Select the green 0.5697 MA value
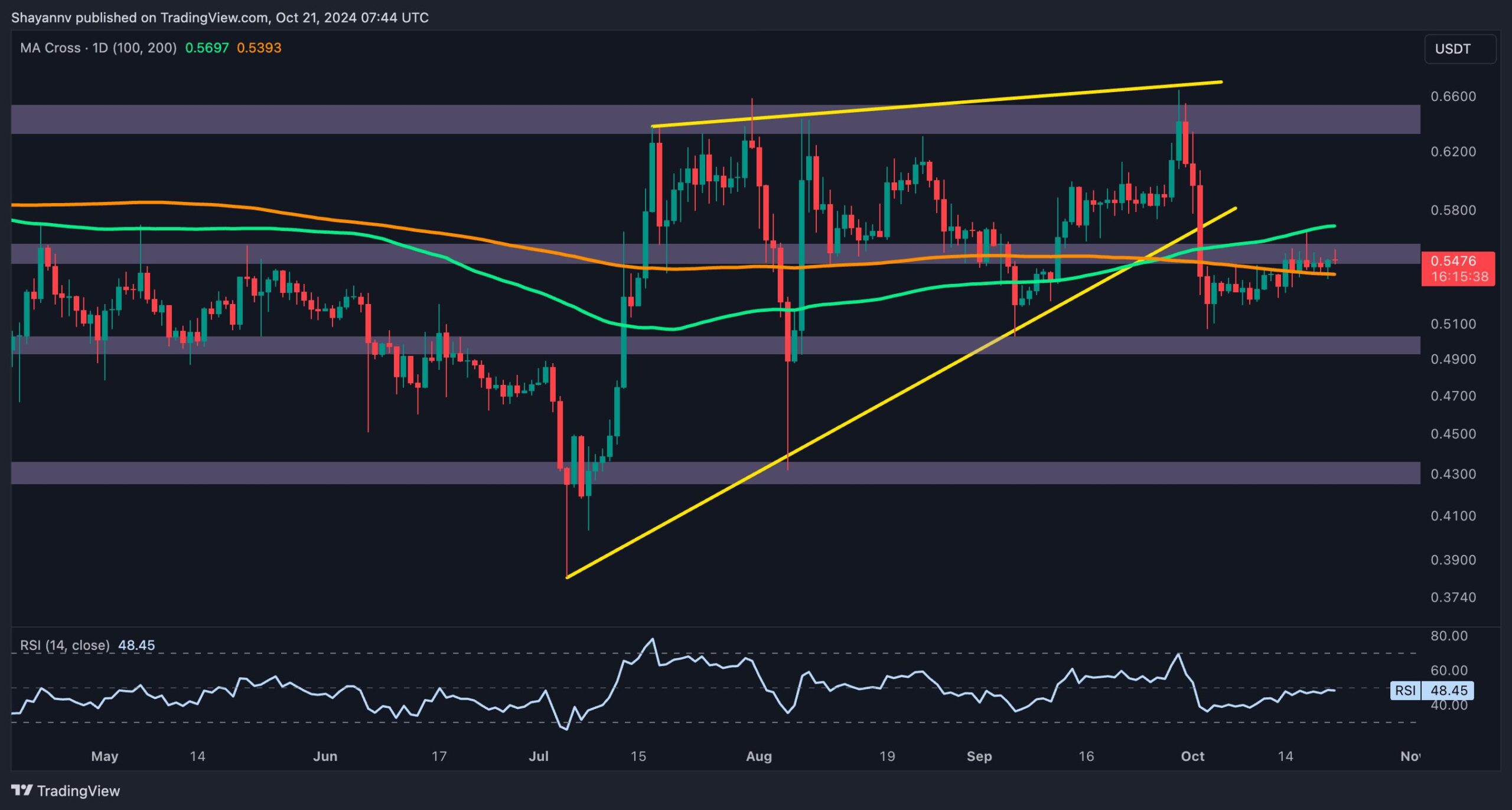 [x=207, y=48]
